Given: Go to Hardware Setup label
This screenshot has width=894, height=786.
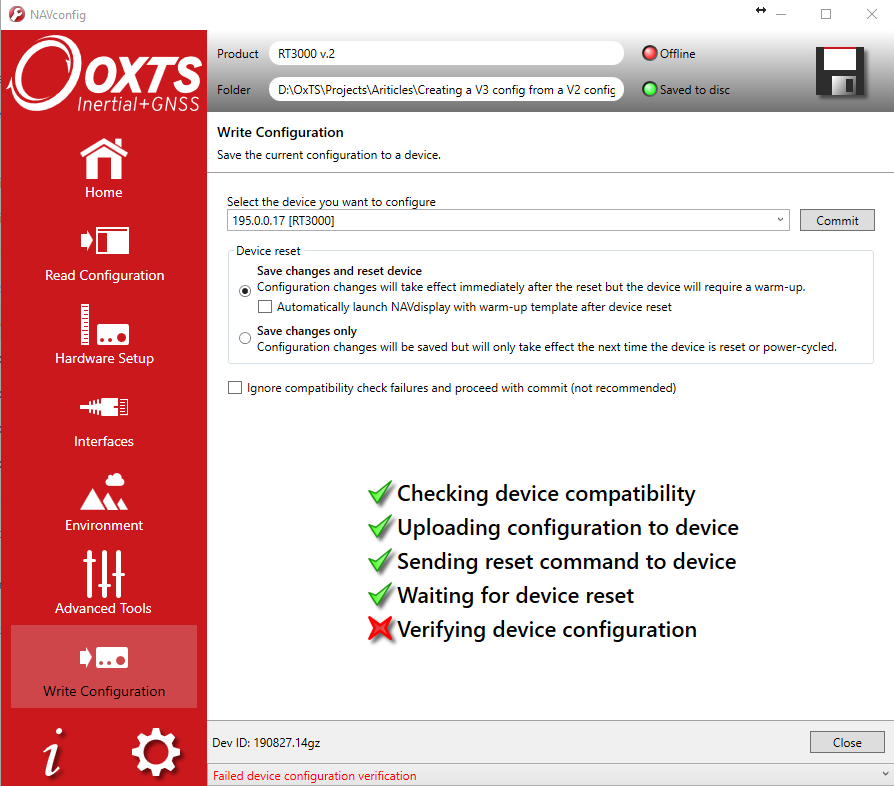Looking at the screenshot, I should point(105,358).
